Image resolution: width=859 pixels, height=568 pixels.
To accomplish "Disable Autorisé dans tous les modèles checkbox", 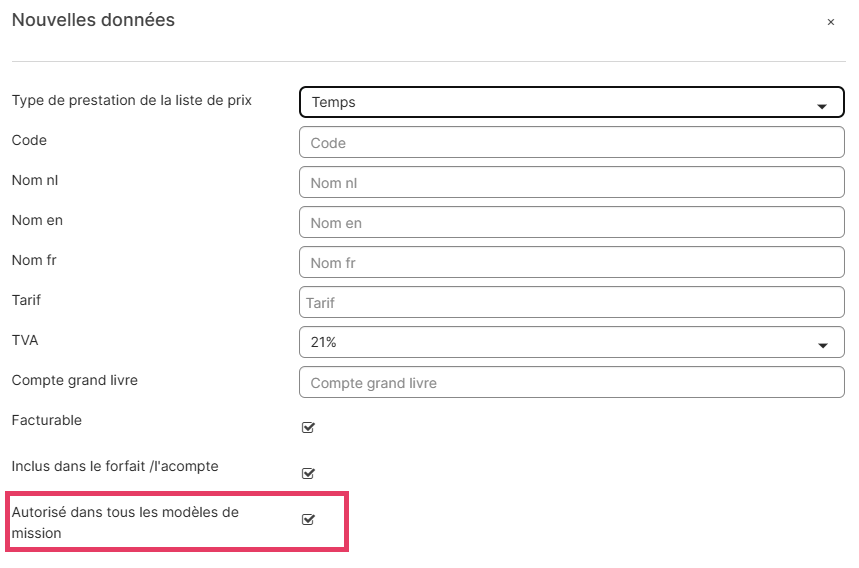I will 308,519.
